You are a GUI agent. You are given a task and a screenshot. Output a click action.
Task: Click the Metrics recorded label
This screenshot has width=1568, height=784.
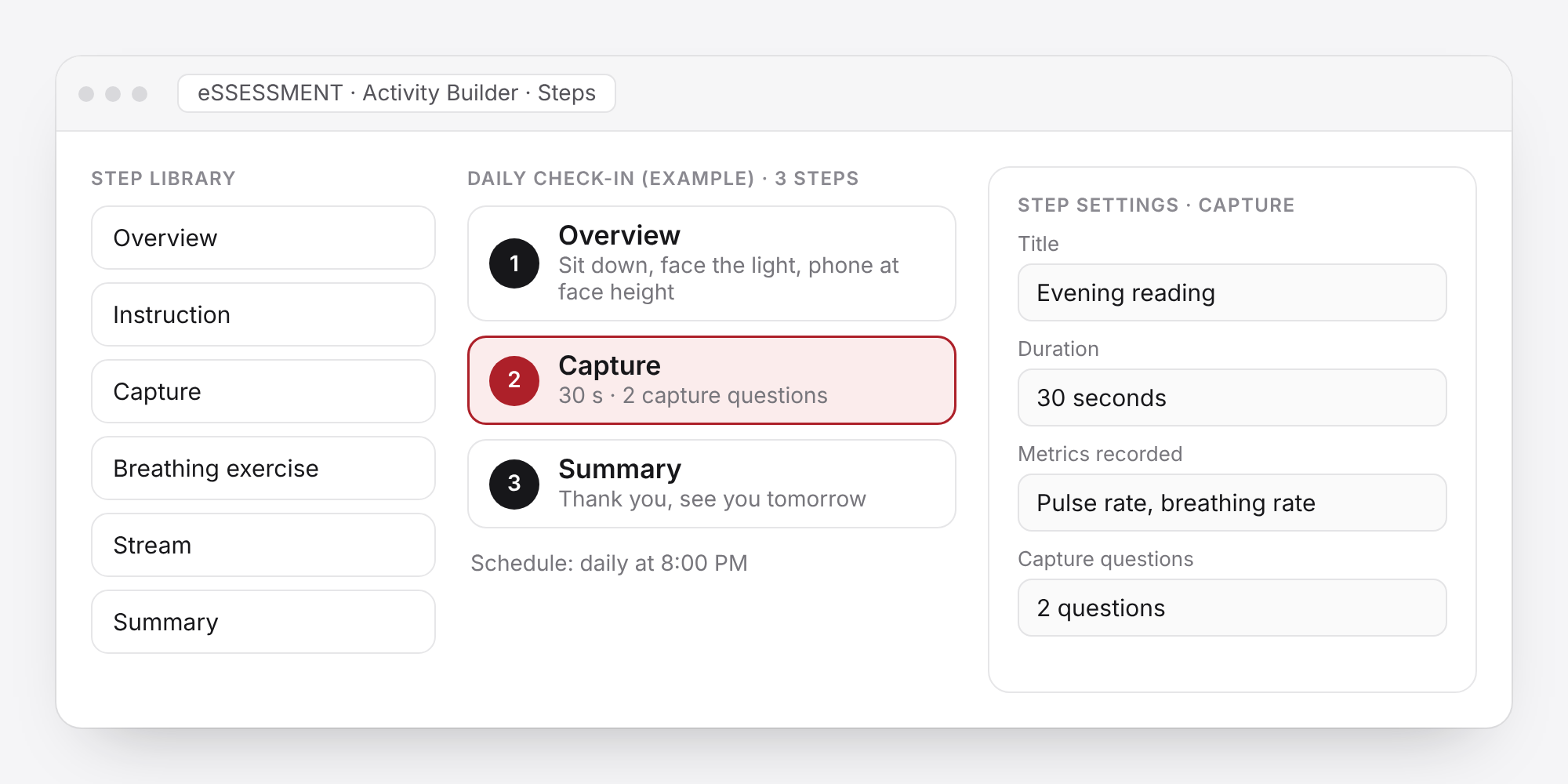1100,454
